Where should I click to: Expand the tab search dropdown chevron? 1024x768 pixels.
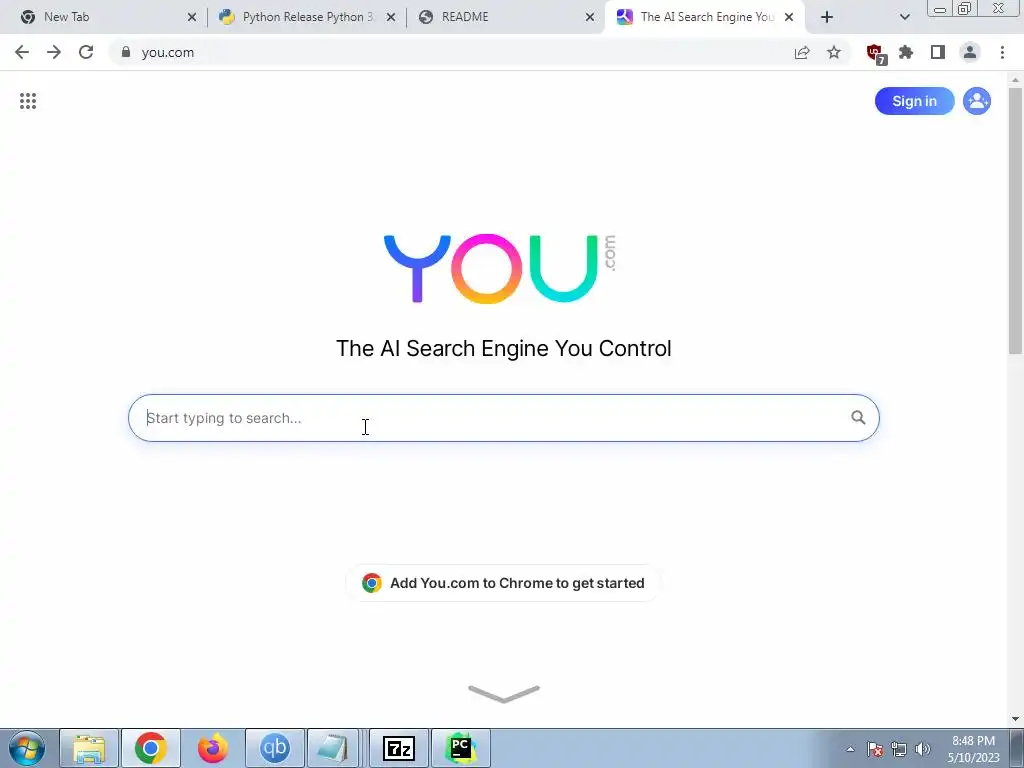[904, 17]
